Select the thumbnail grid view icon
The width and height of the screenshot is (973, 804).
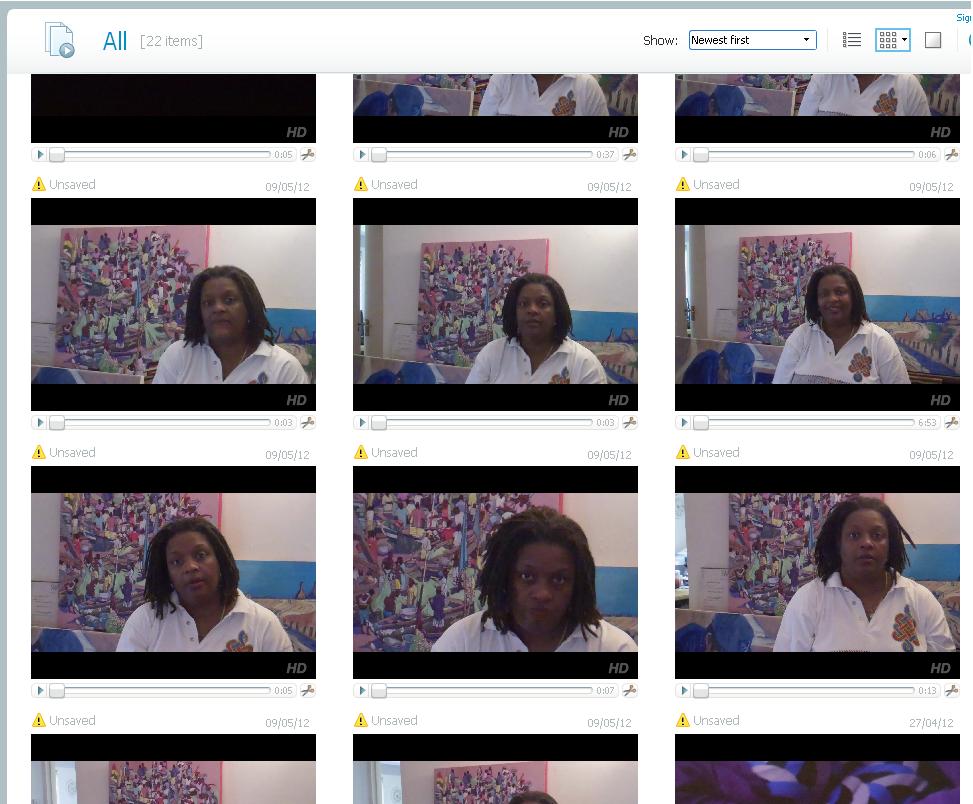click(887, 40)
